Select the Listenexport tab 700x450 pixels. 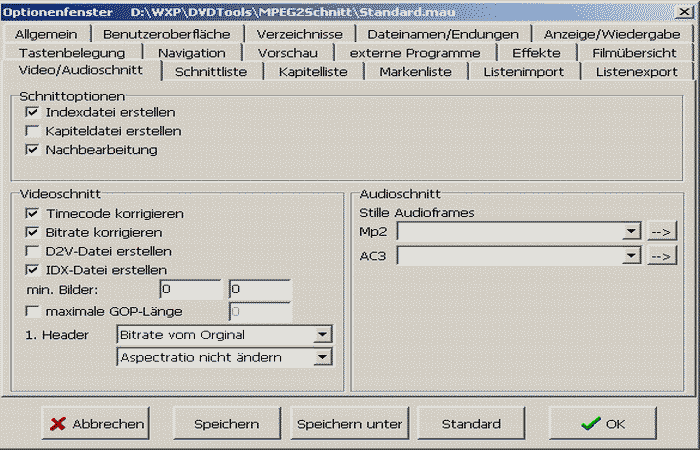(636, 72)
